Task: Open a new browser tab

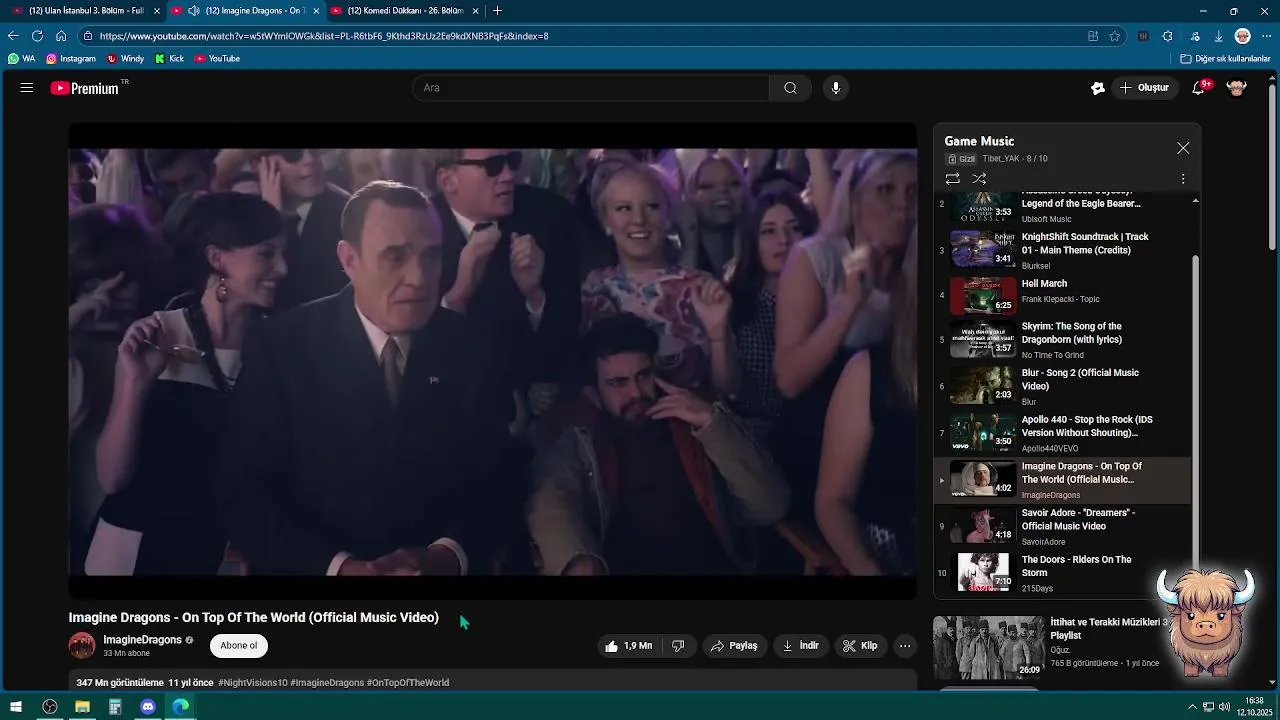Action: pos(497,11)
